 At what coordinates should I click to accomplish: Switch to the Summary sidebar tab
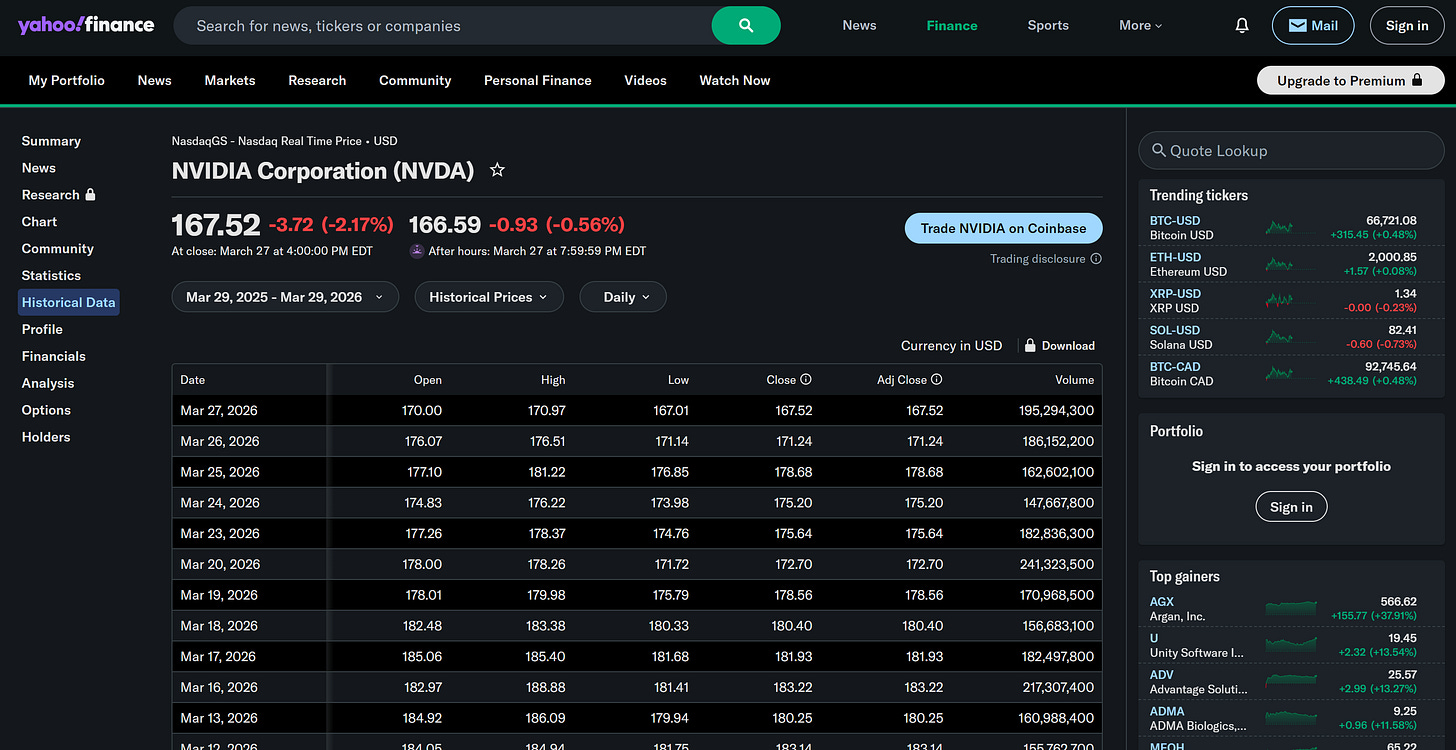coord(51,141)
